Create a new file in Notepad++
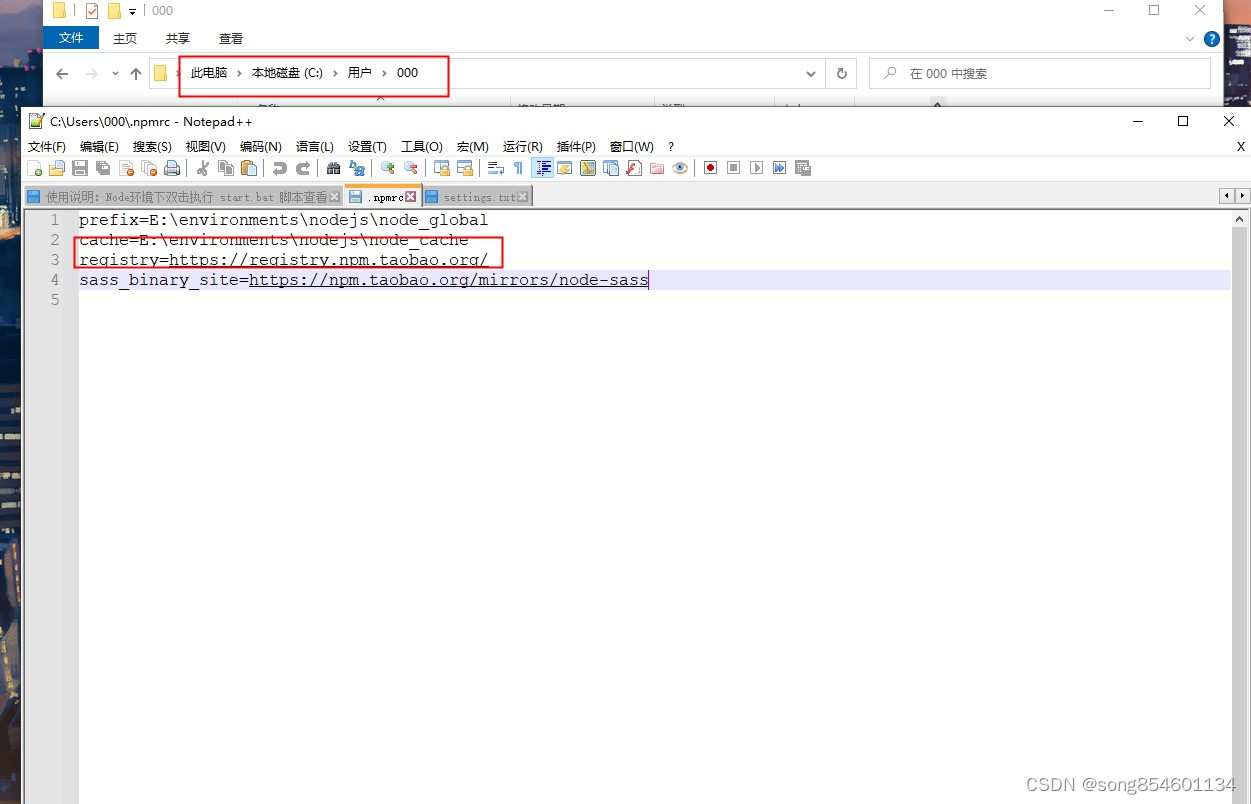 pos(33,167)
